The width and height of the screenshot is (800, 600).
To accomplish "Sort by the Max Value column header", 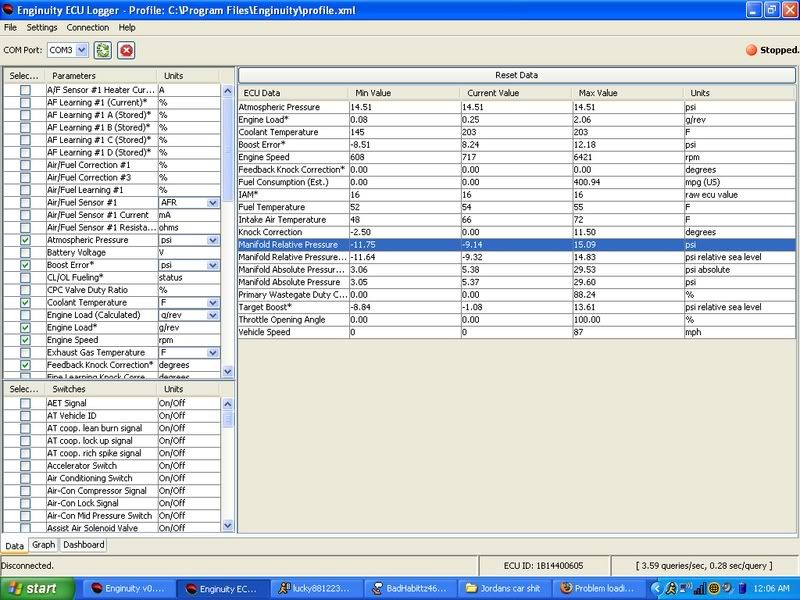I will coord(628,93).
